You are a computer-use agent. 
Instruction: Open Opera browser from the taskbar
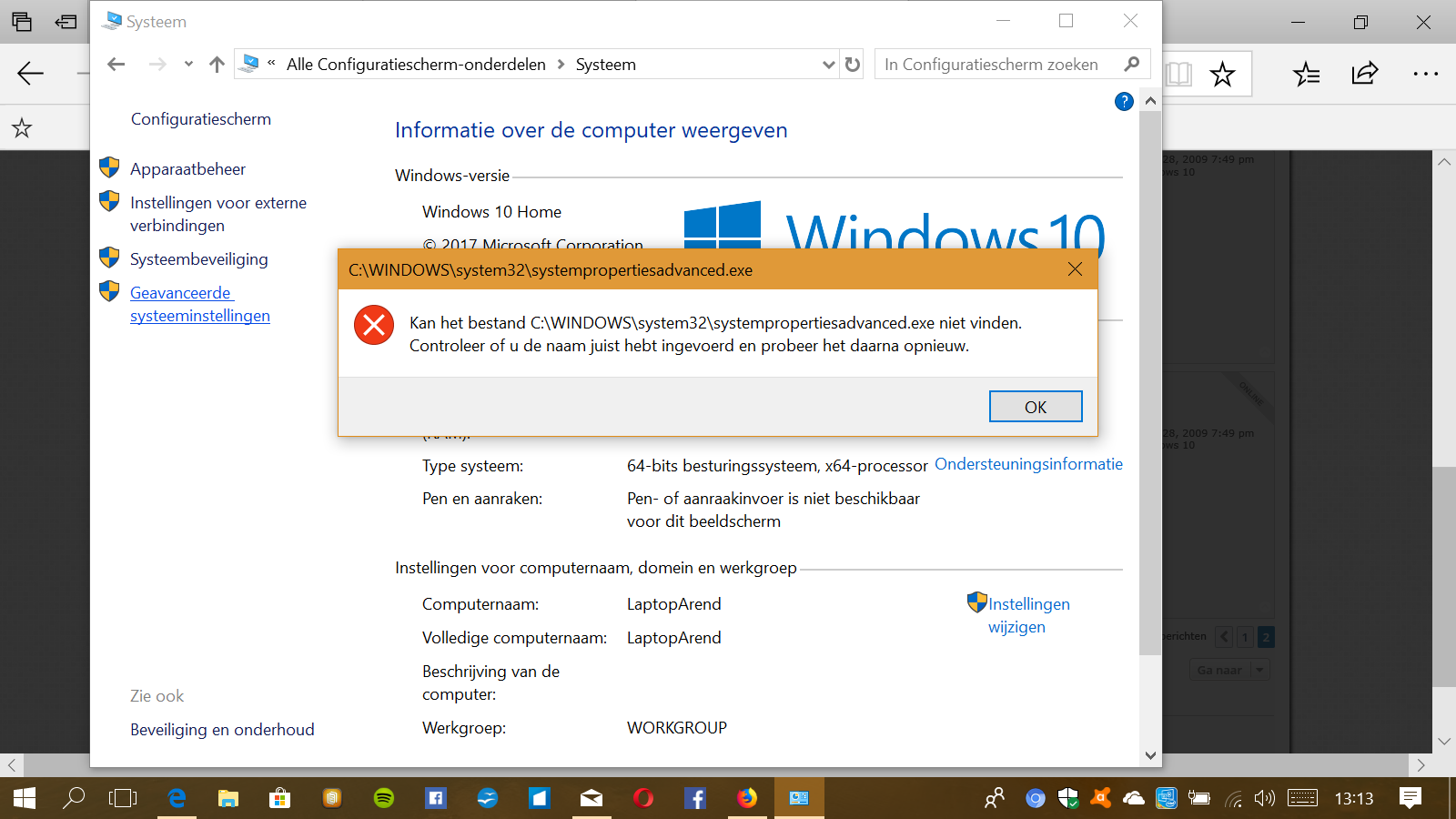(643, 799)
